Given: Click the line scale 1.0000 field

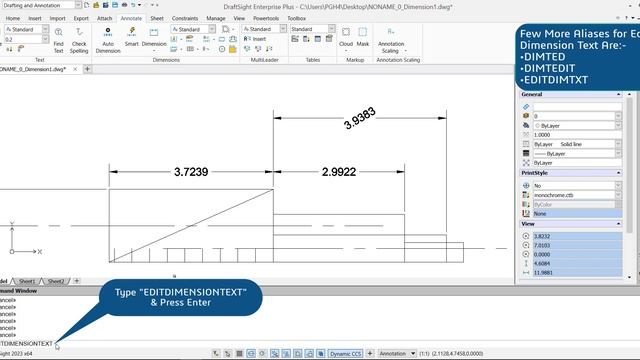Looking at the screenshot, I should [x=577, y=135].
